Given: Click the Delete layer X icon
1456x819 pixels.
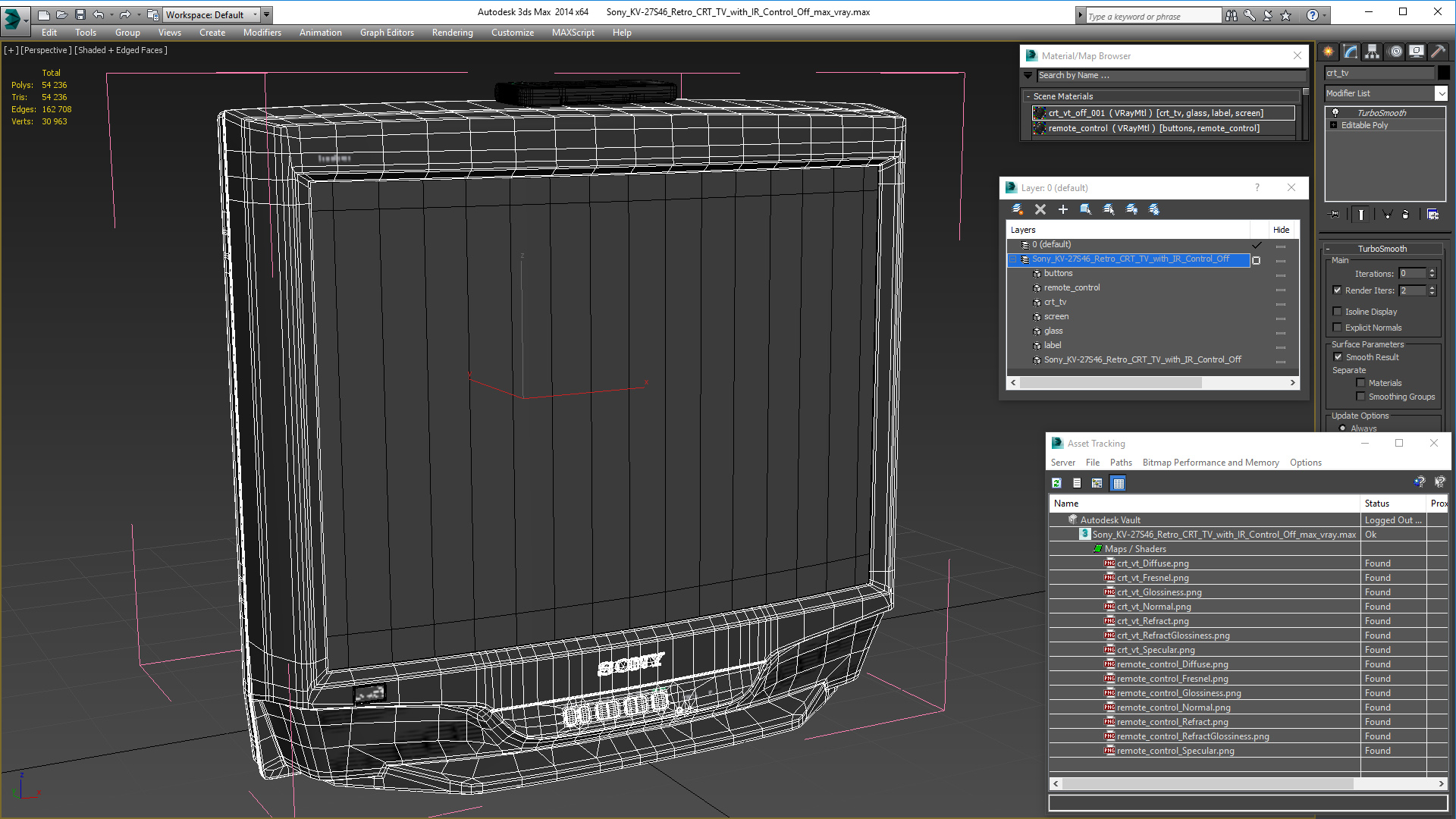Looking at the screenshot, I should [x=1040, y=209].
